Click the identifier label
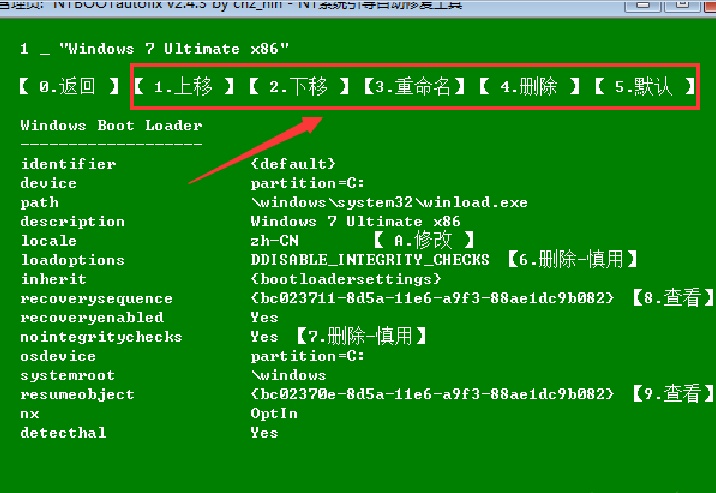 [x=68, y=164]
